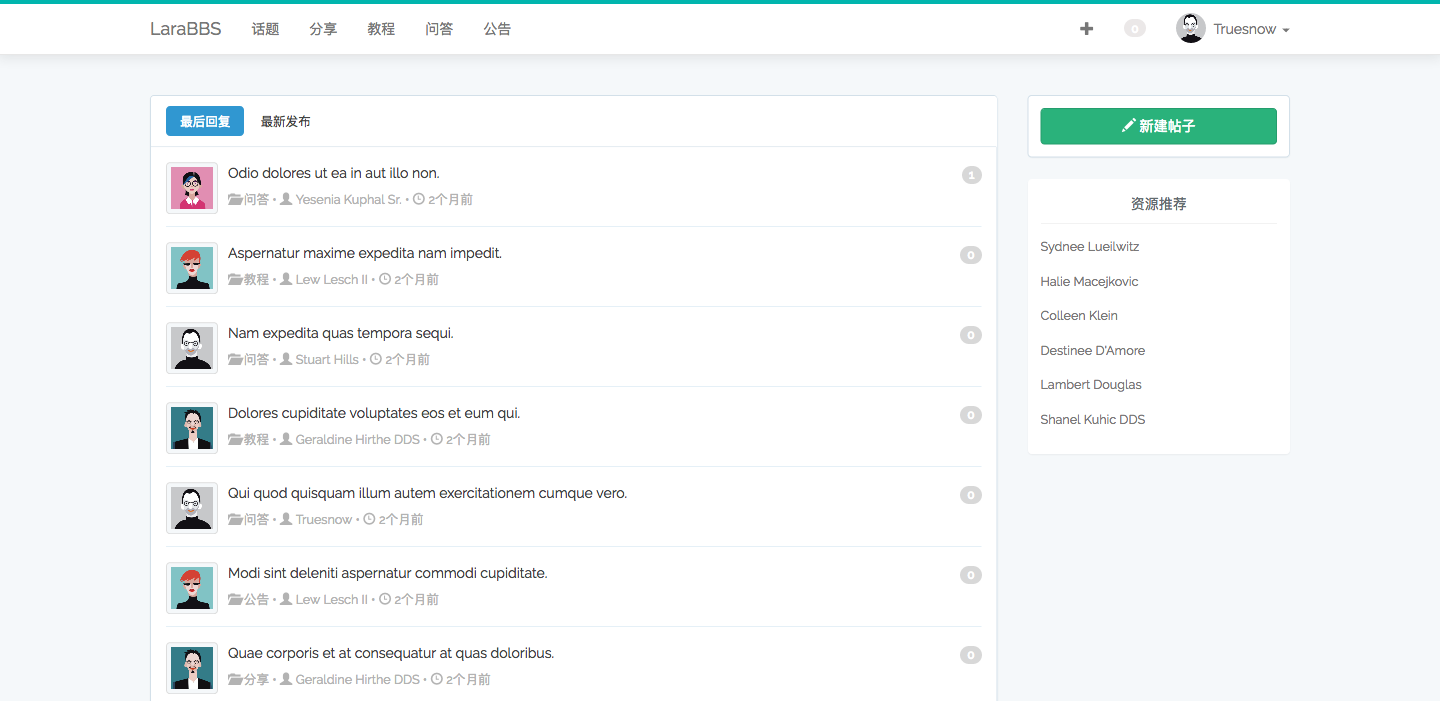Create a new post with 新建帖子
Image resolution: width=1440 pixels, height=701 pixels.
pos(1158,126)
